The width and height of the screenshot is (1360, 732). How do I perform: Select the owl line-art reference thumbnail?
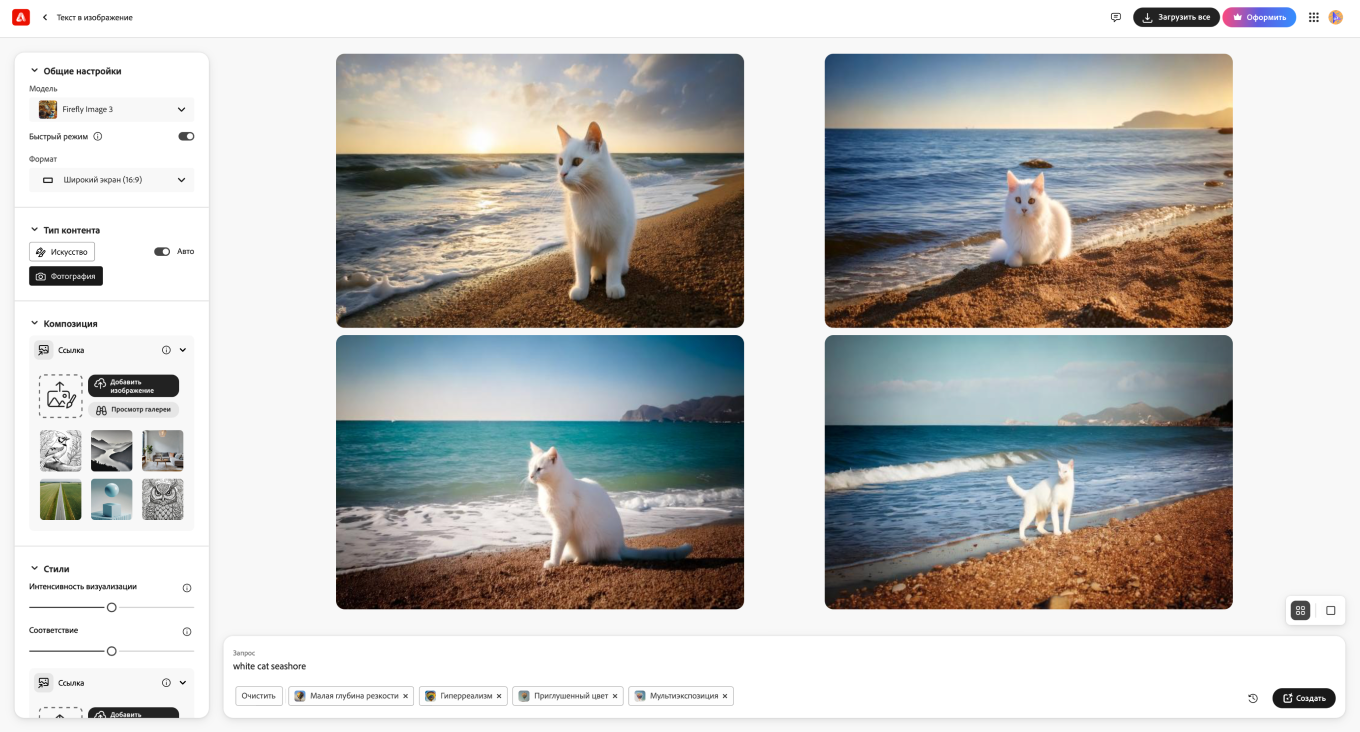pos(163,499)
